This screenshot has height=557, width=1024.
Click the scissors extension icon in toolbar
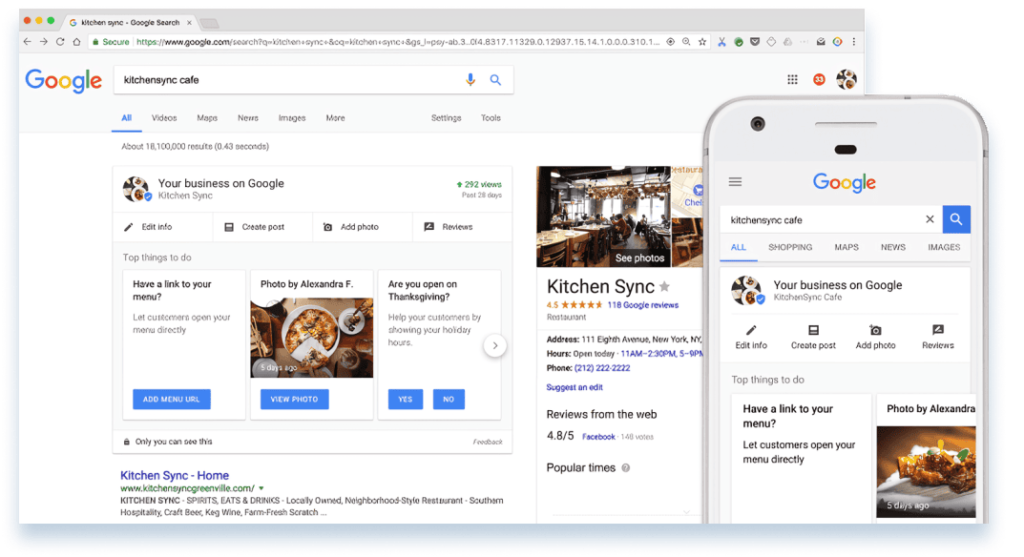[722, 41]
